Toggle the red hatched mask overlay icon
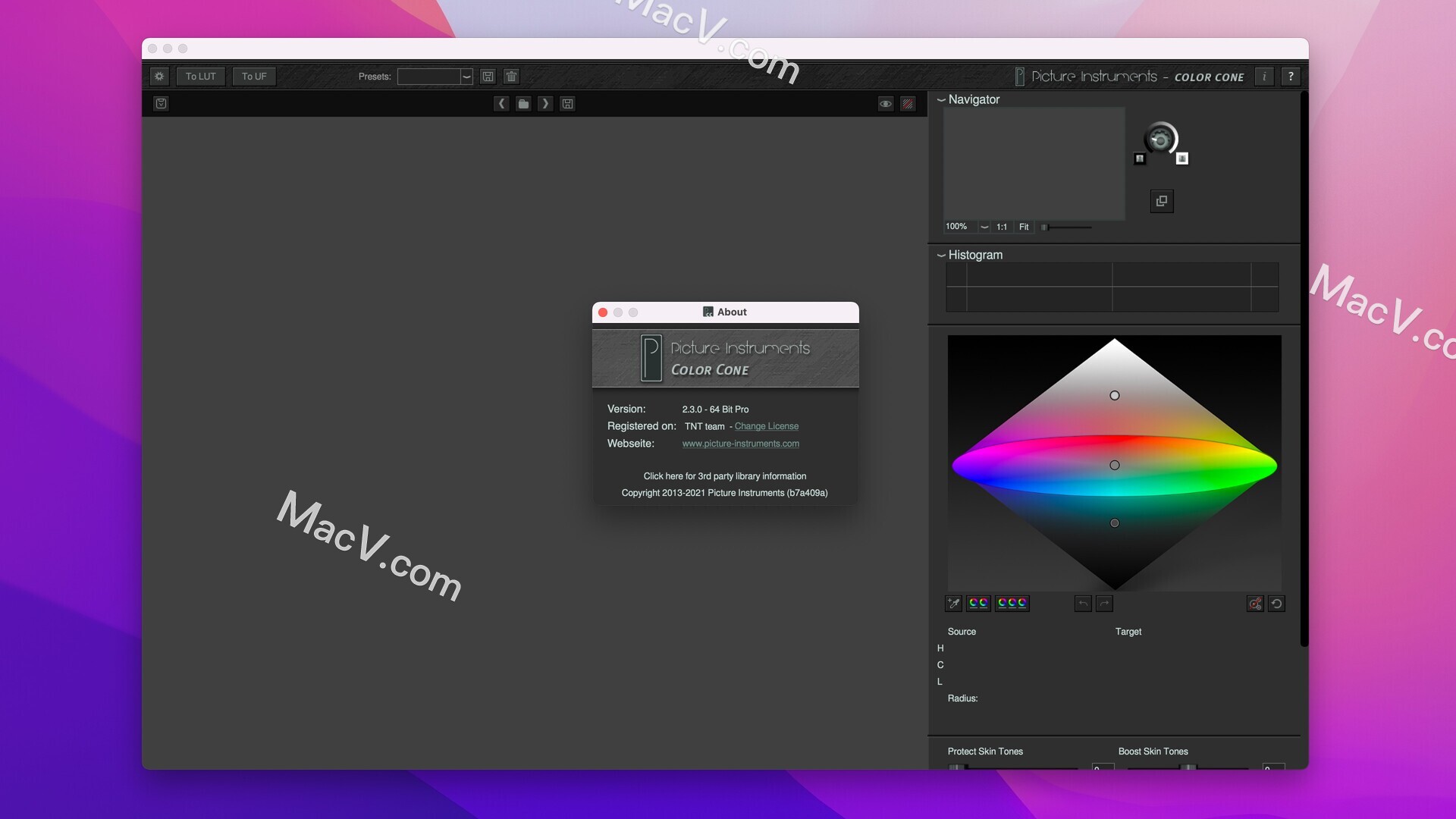The width and height of the screenshot is (1456, 819). tap(908, 104)
